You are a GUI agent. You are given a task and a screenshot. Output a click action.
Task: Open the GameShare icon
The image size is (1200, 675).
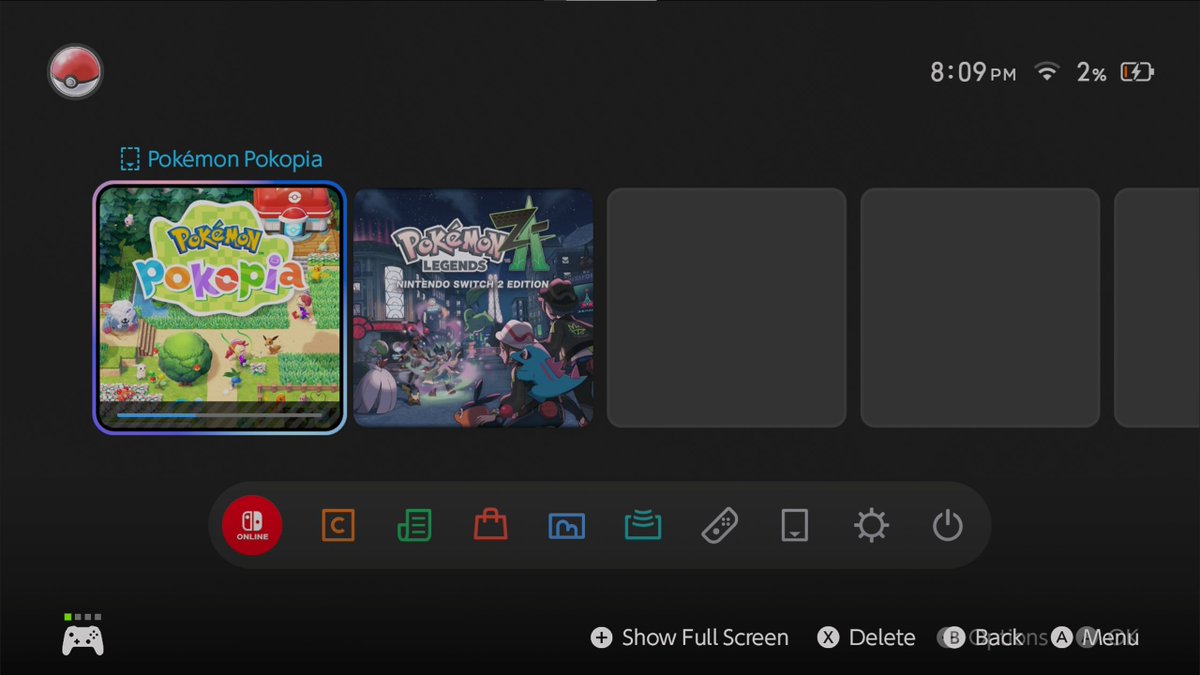pos(643,525)
